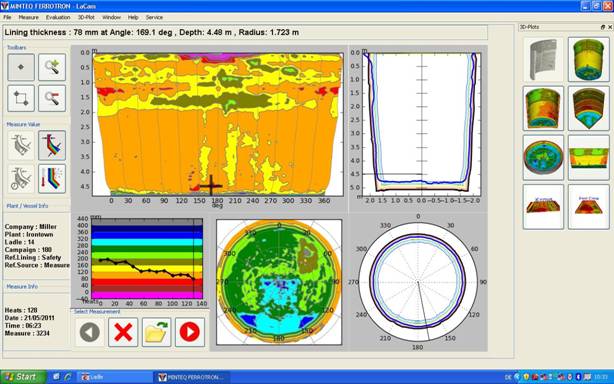The image size is (614, 384).
Task: Select the rainbow wear difference measure icon
Action: [52, 179]
